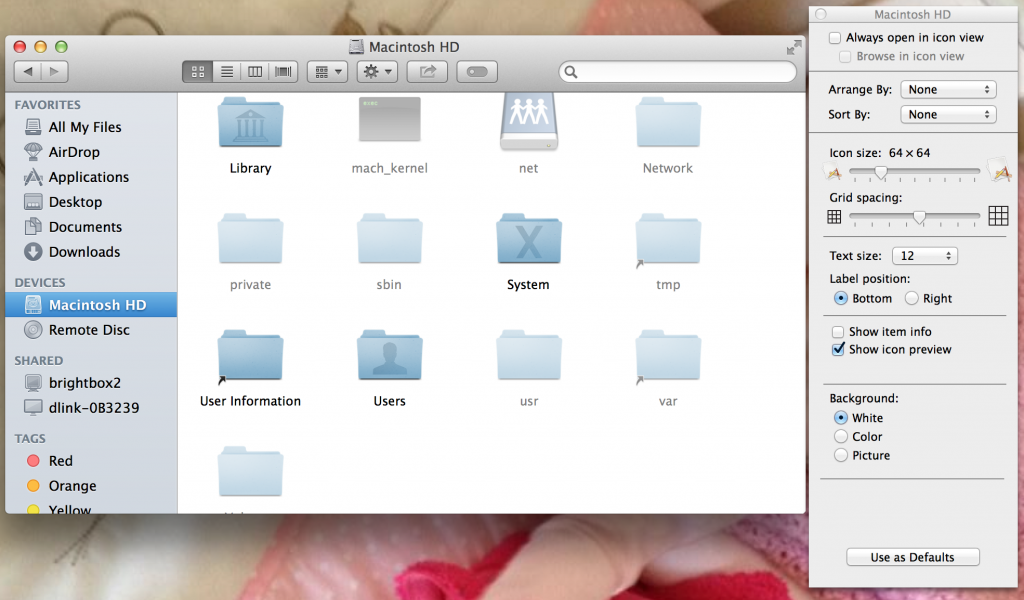Go forward with the right arrow button
The width and height of the screenshot is (1024, 600).
coord(55,72)
